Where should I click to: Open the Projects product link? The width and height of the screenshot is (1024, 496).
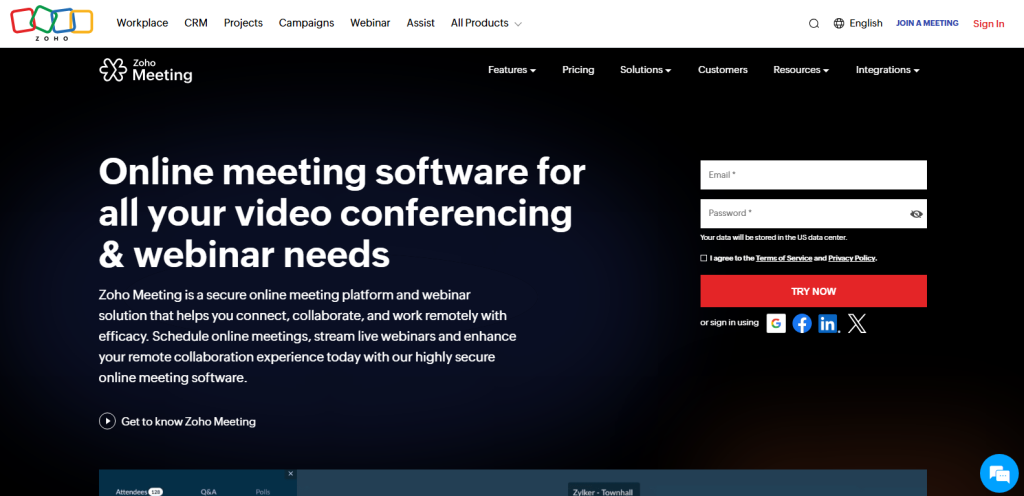click(x=243, y=23)
